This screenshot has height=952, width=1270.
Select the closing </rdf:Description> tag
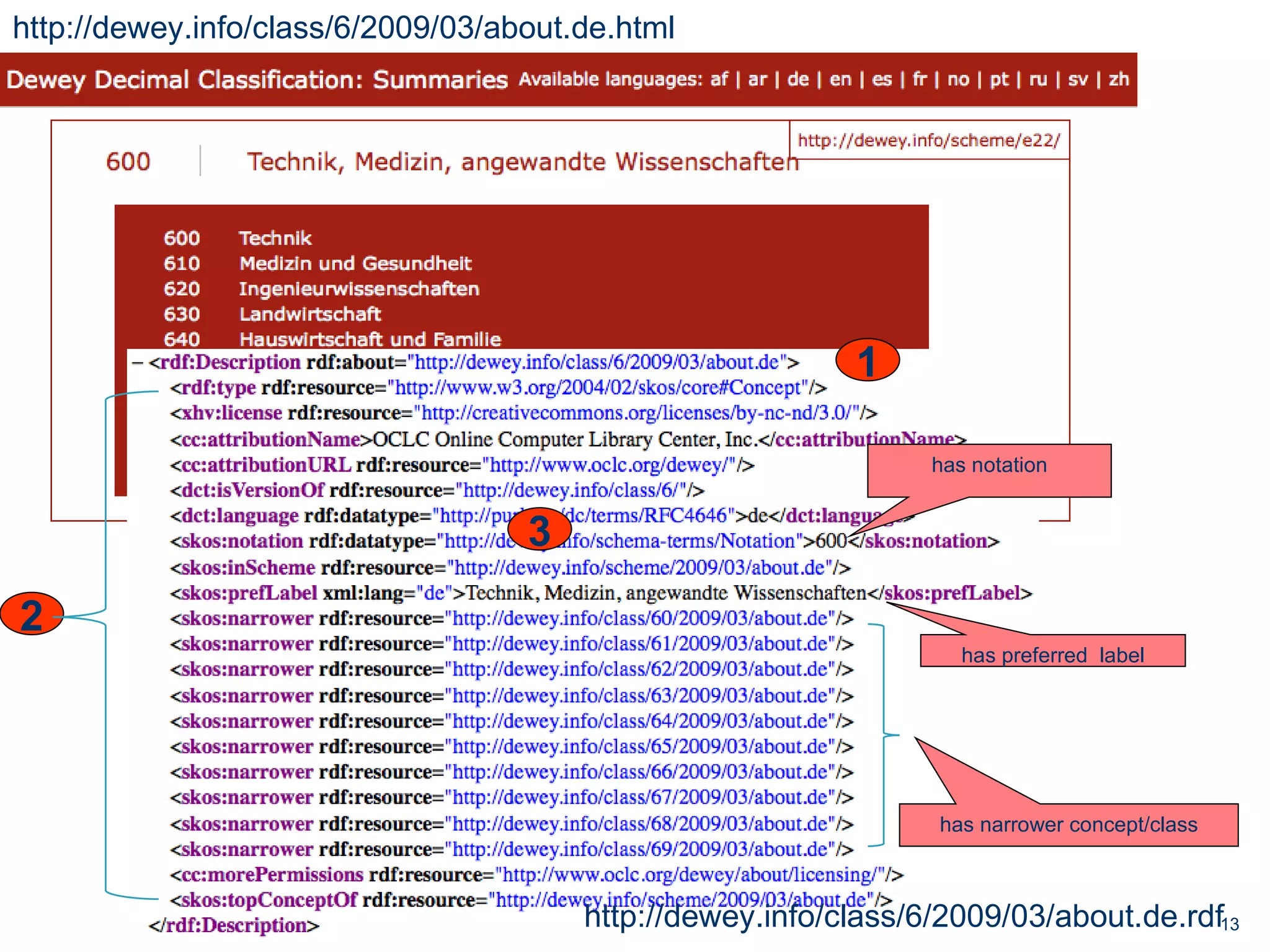pos(234,927)
